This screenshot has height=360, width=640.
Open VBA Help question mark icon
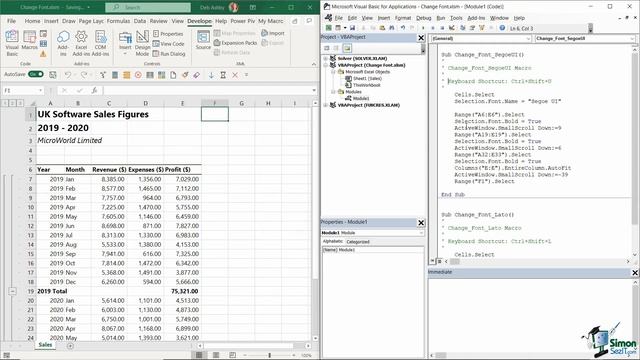(x=502, y=28)
